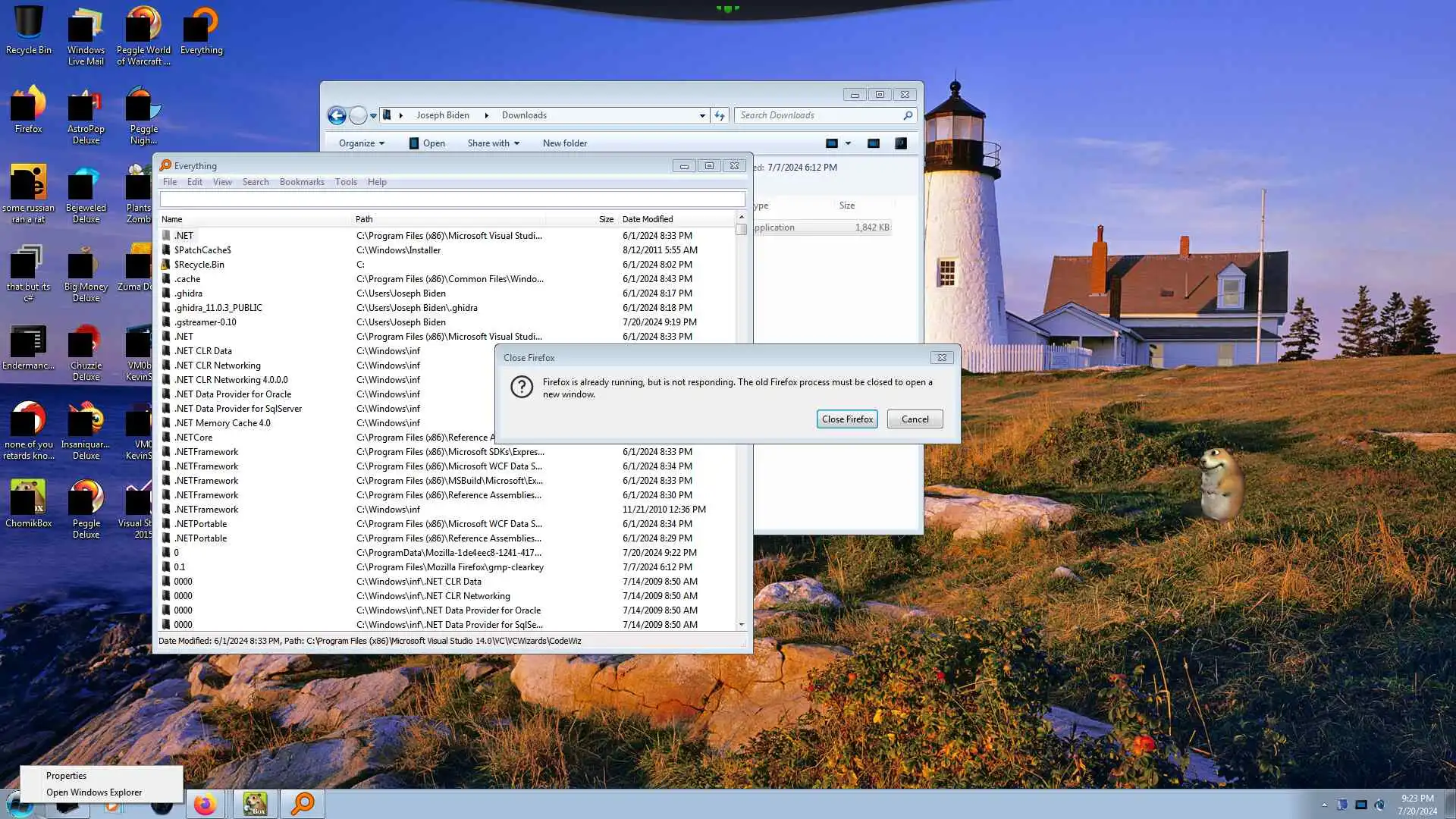This screenshot has width=1456, height=819.
Task: Open the Share with dropdown
Action: click(x=493, y=143)
